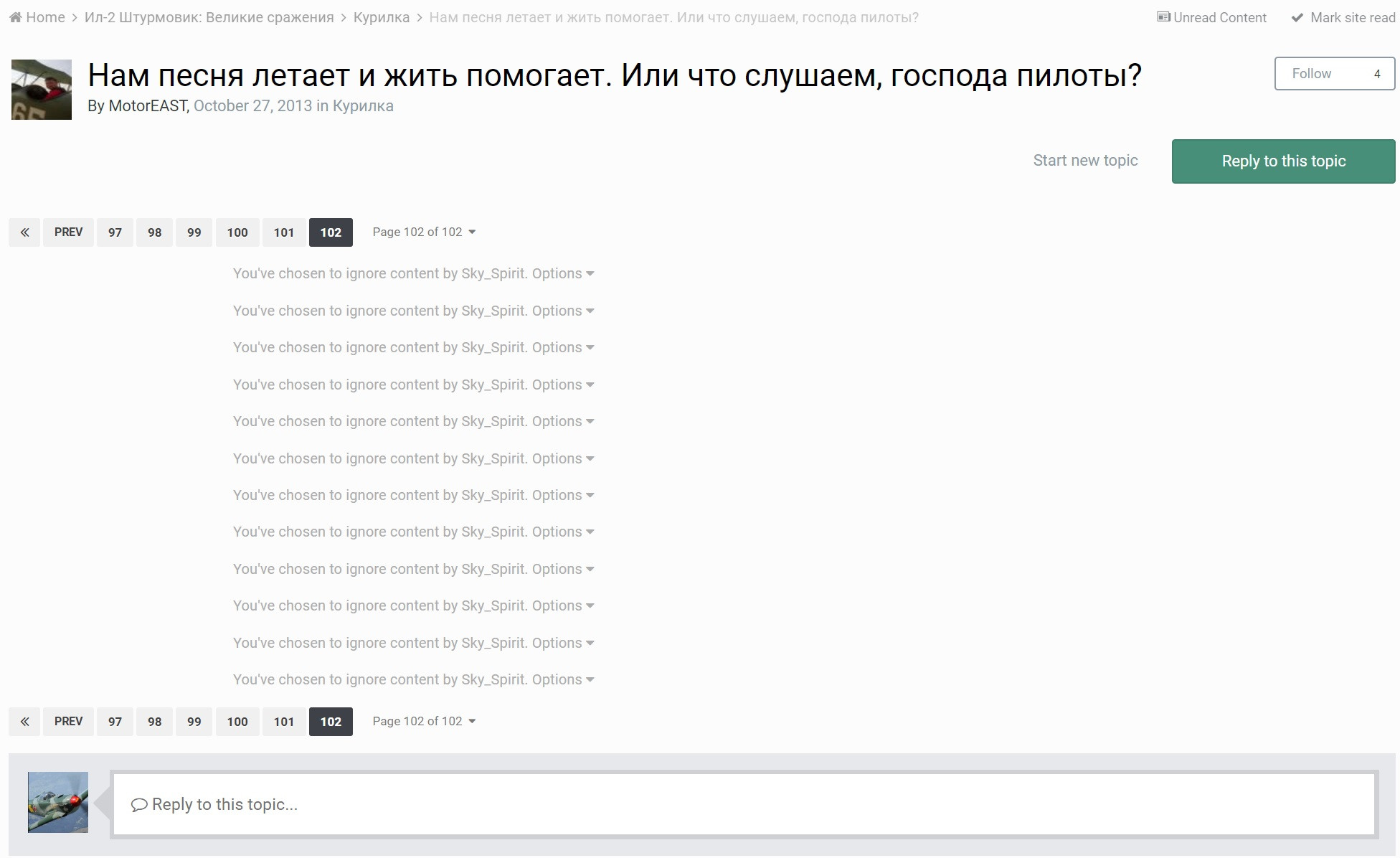Focus the Reply to this topic editor

point(744,804)
